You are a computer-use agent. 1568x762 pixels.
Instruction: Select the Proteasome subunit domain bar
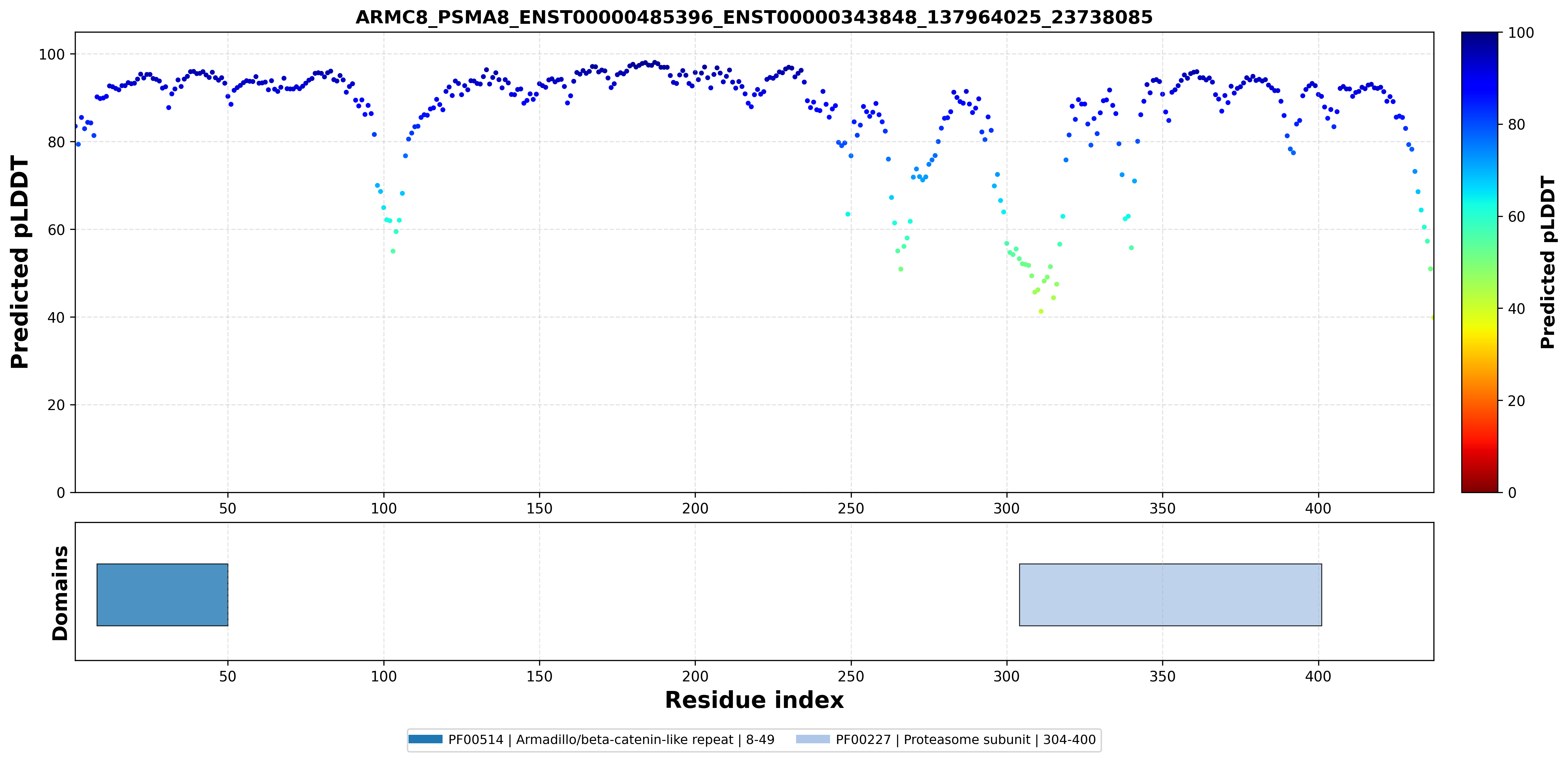coord(1171,594)
